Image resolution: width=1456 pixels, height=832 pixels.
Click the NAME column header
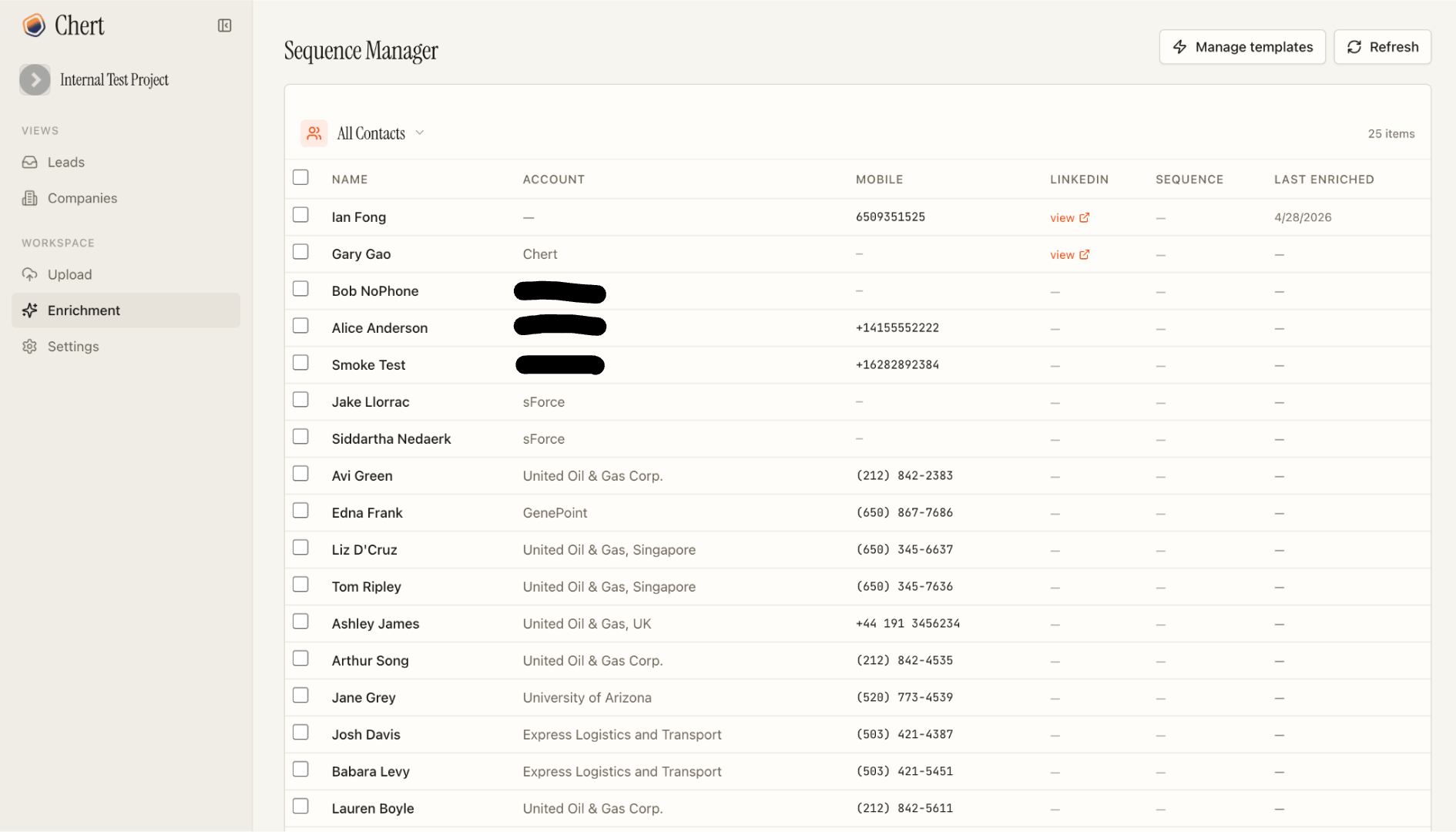(350, 179)
